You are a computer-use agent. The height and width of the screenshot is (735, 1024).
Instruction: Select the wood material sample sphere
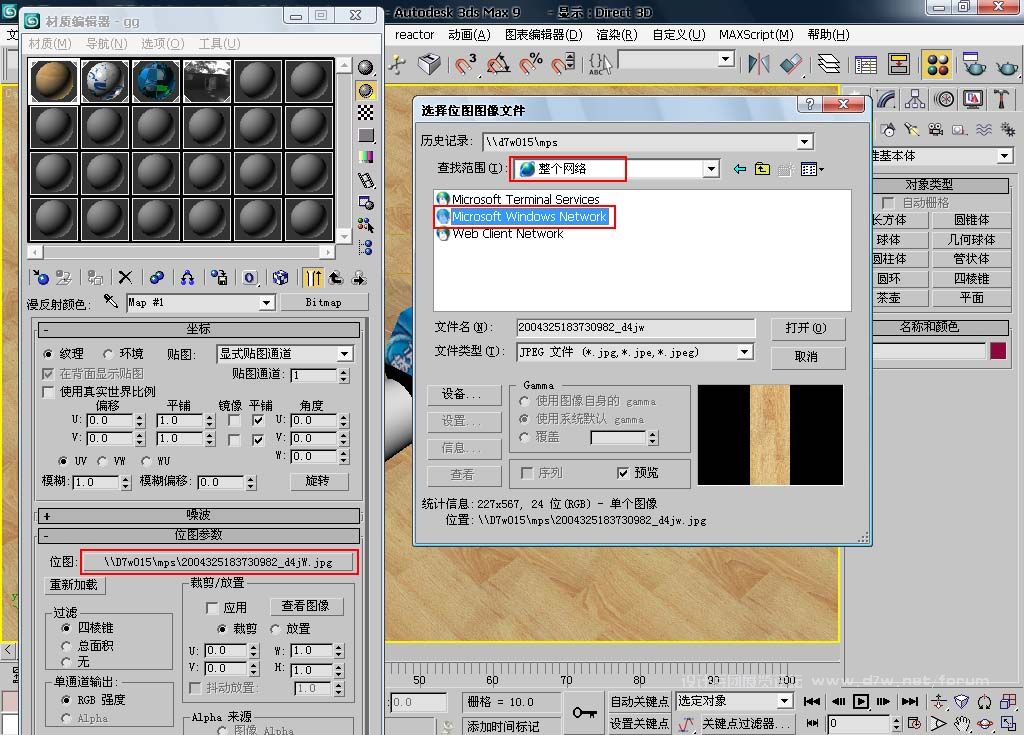[54, 82]
